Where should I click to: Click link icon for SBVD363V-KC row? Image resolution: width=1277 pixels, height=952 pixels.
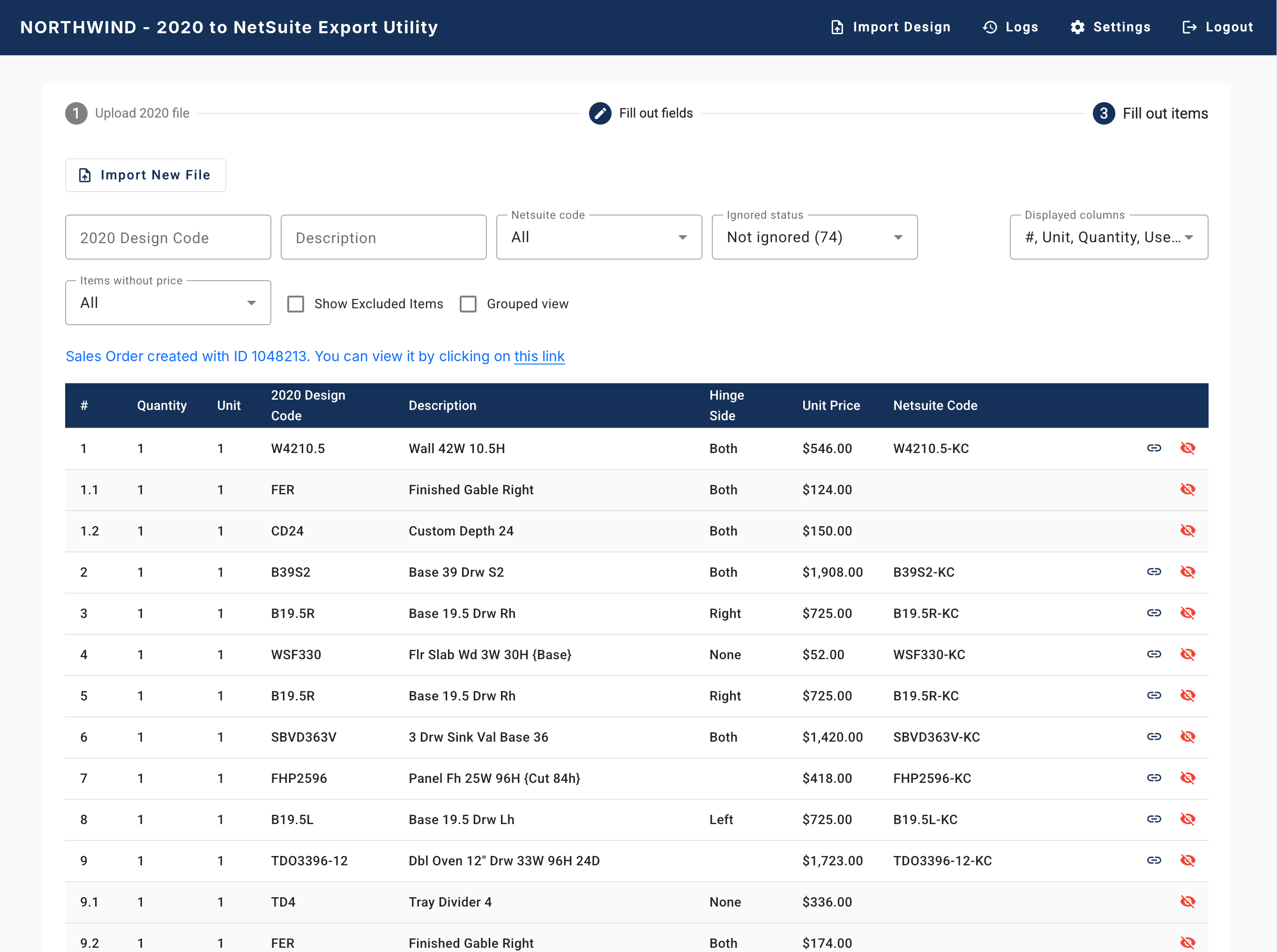point(1154,736)
